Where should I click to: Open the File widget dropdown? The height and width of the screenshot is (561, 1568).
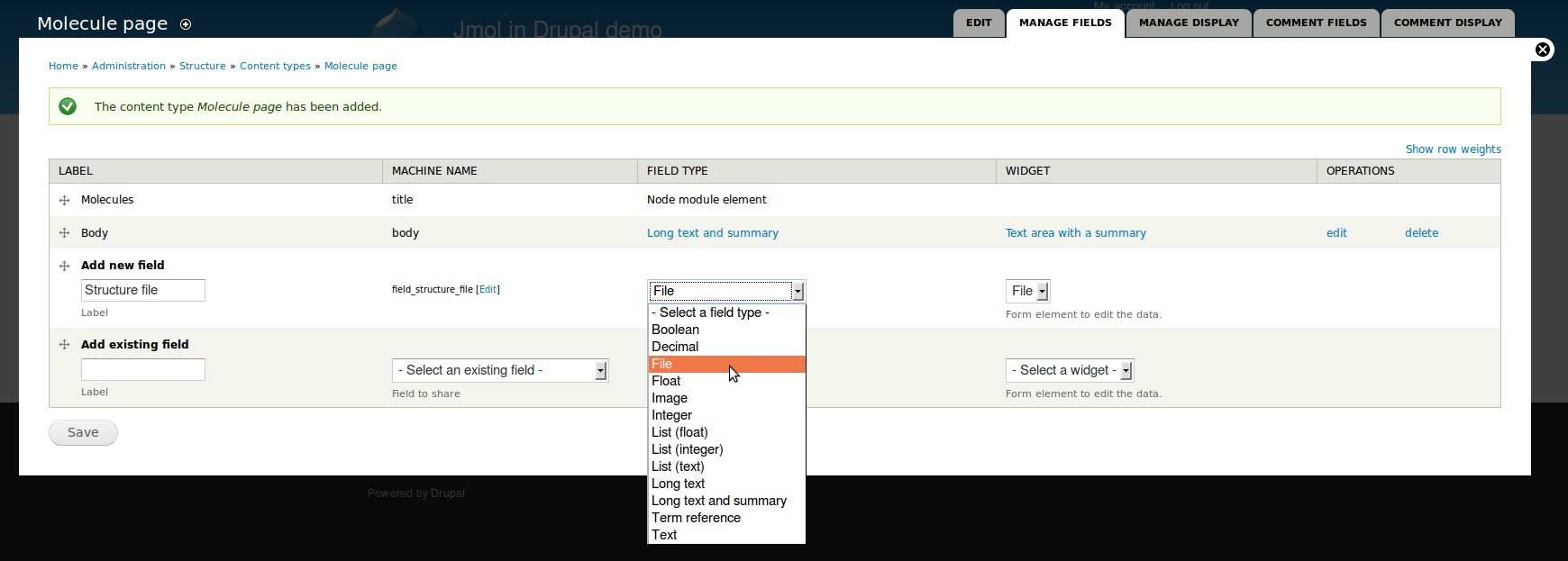click(1028, 291)
